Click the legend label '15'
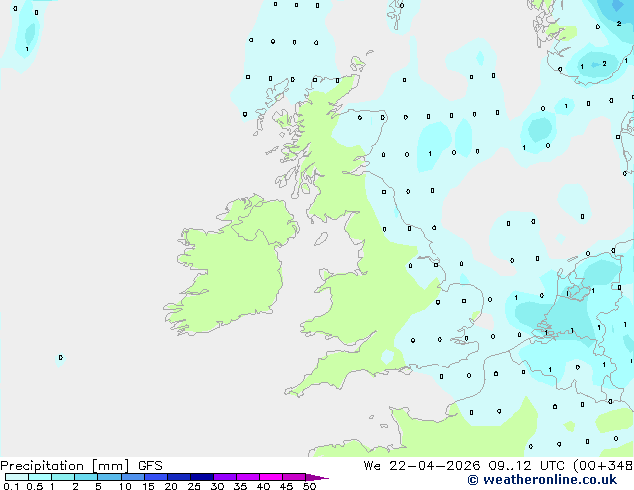 pyautogui.click(x=148, y=486)
